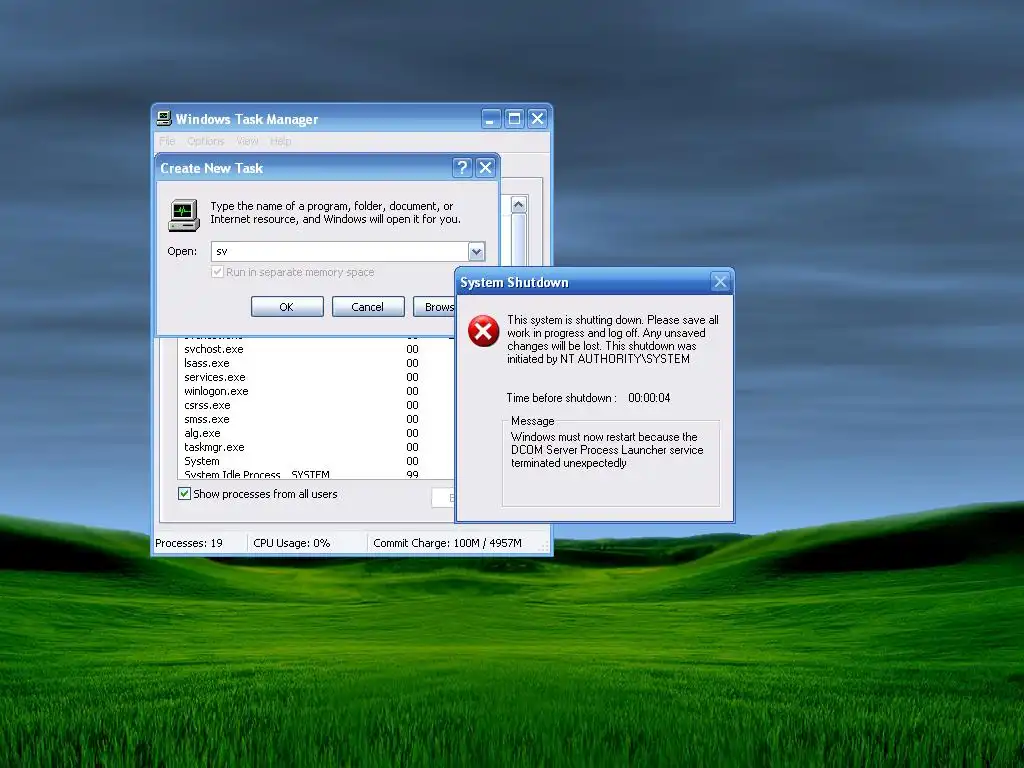Select the services.exe process row
This screenshot has width=1024, height=768.
click(x=317, y=377)
